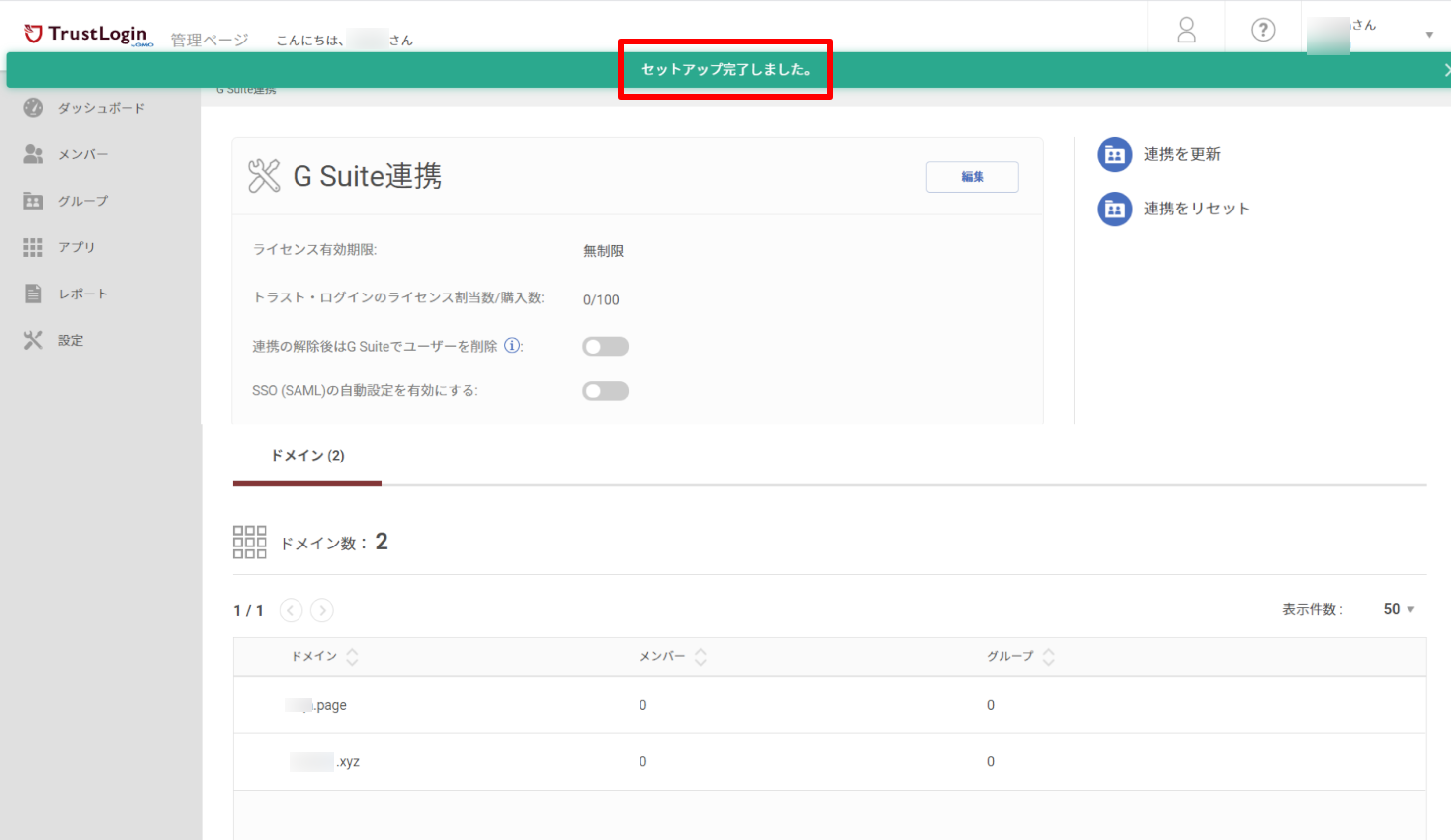Click the 1 / 1 page indicator
The width and height of the screenshot is (1451, 840).
pos(248,611)
